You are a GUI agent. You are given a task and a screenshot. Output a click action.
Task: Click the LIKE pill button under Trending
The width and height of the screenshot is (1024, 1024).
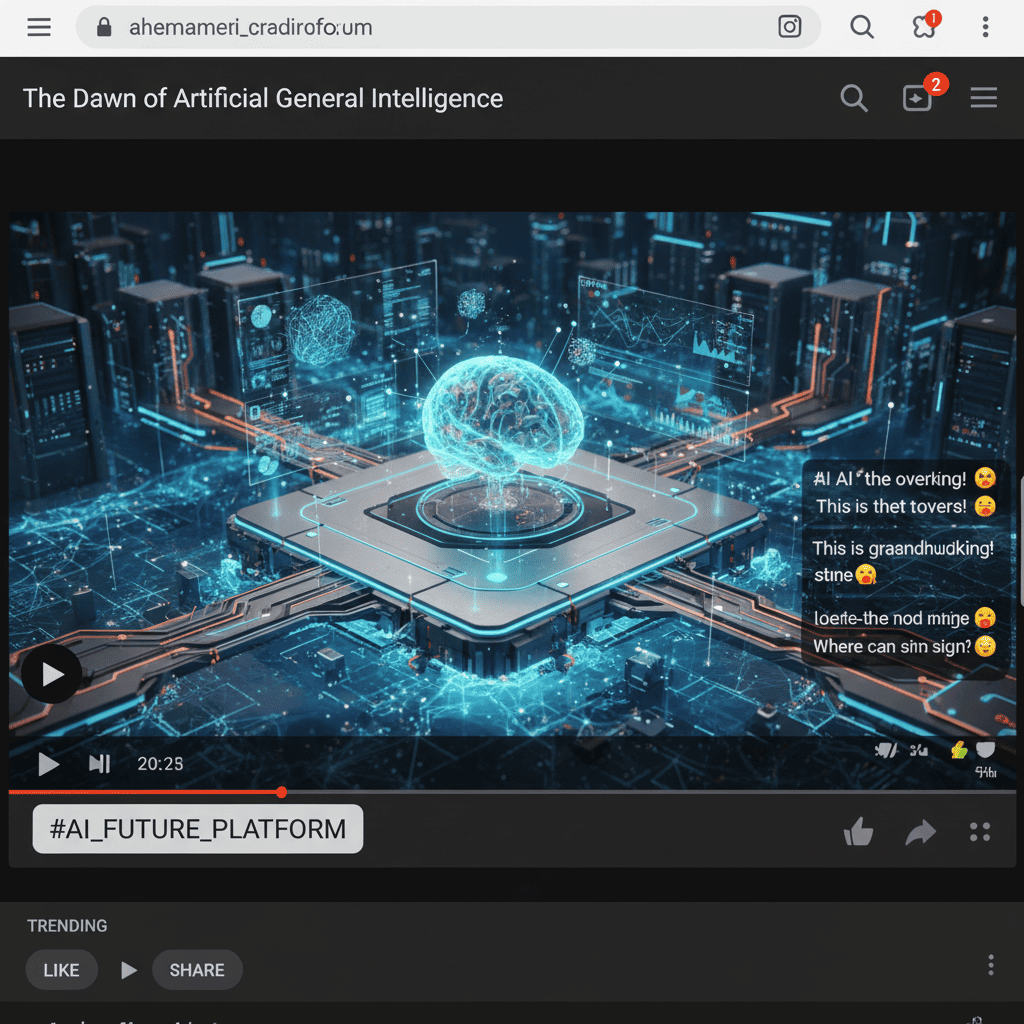pyautogui.click(x=62, y=970)
